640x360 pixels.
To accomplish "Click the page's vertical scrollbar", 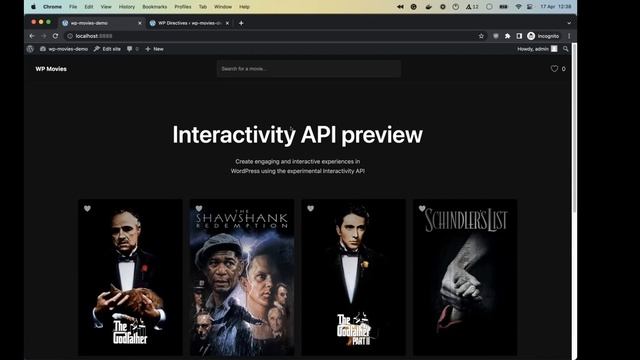I will point(574,127).
